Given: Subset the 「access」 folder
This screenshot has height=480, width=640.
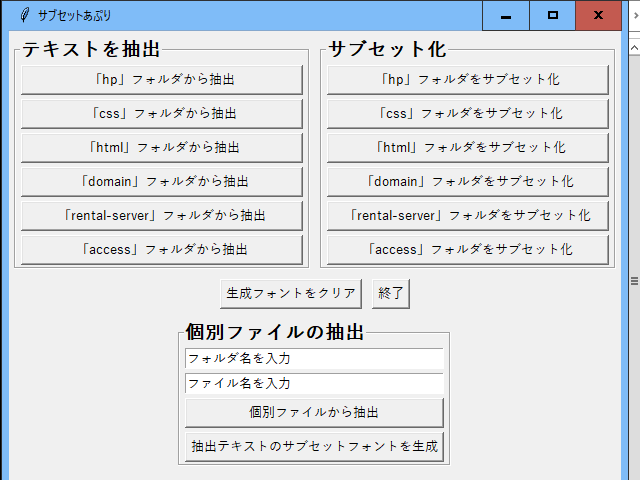Looking at the screenshot, I should (468, 249).
